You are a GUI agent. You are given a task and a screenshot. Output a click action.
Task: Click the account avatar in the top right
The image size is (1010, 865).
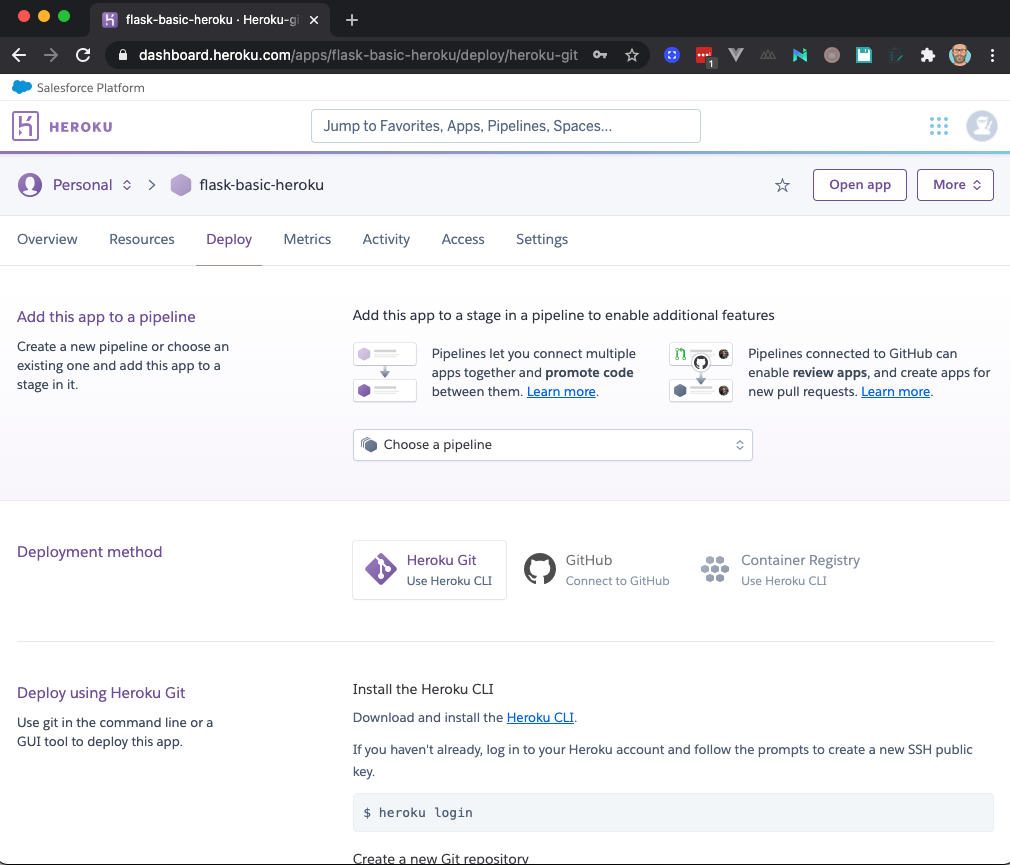(981, 125)
